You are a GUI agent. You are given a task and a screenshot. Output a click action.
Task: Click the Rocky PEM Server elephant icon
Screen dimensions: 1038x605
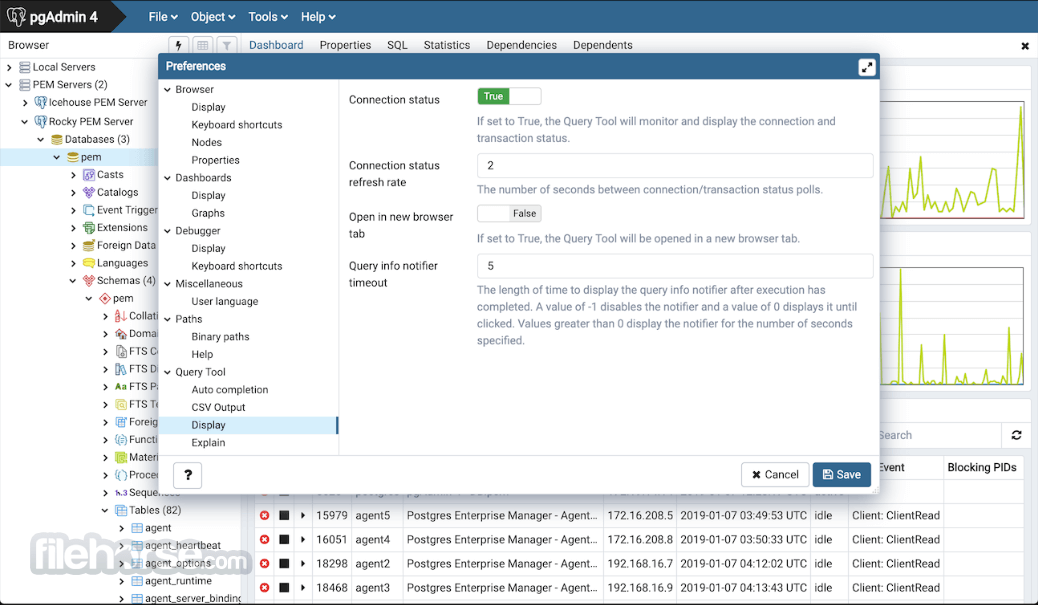tap(40, 121)
